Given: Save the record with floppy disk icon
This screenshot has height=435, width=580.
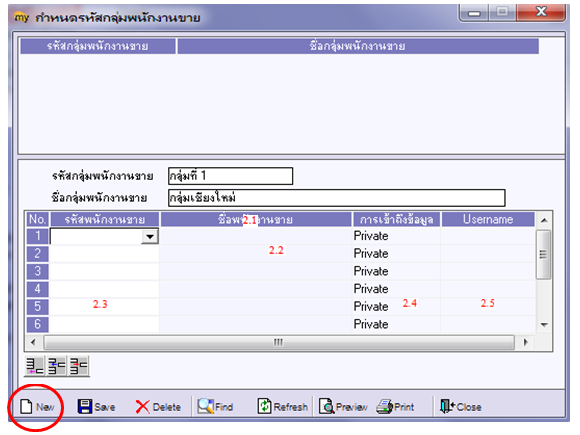Looking at the screenshot, I should click(x=85, y=406).
